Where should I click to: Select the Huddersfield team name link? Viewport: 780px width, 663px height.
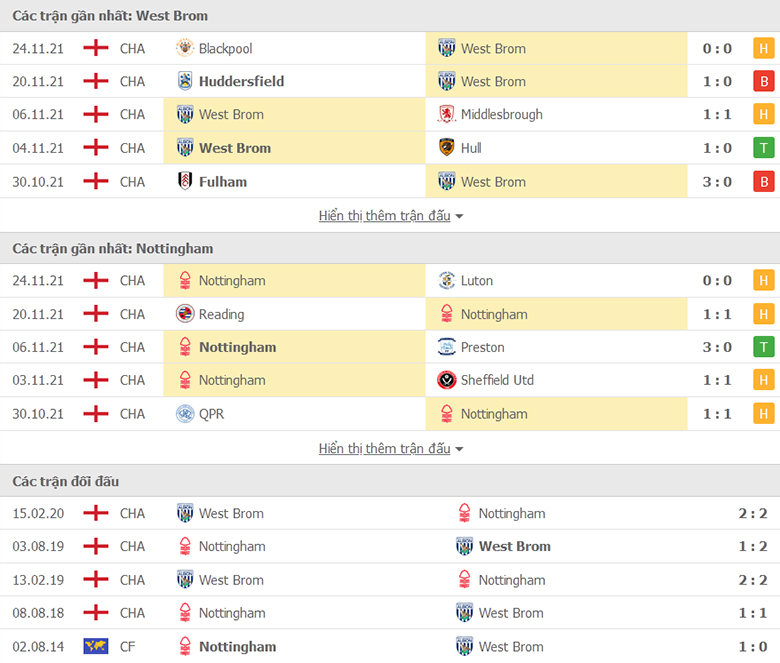point(241,81)
